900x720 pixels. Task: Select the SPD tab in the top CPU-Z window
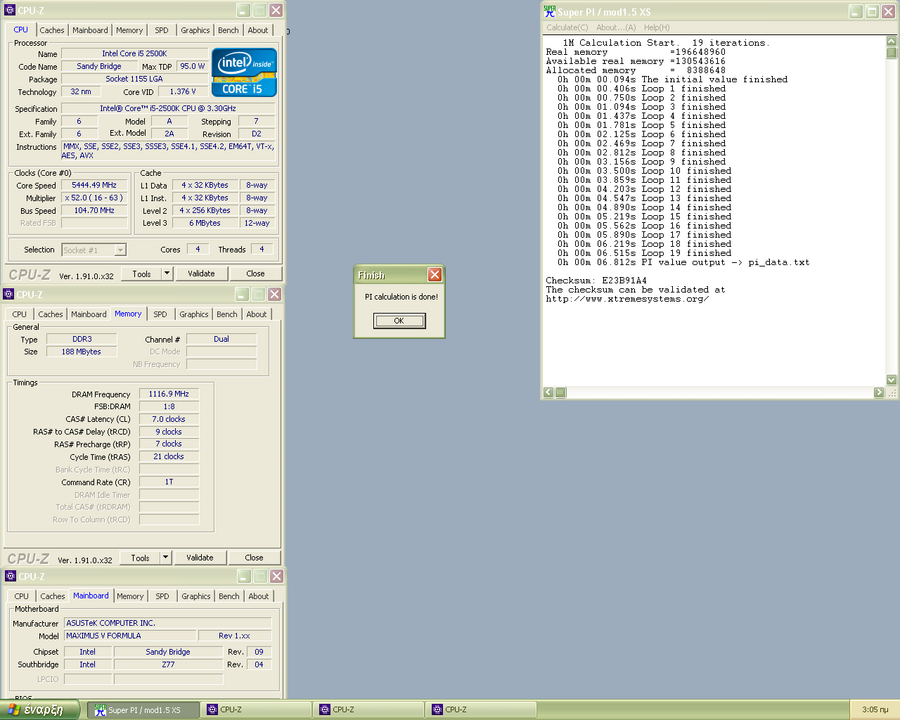(162, 30)
